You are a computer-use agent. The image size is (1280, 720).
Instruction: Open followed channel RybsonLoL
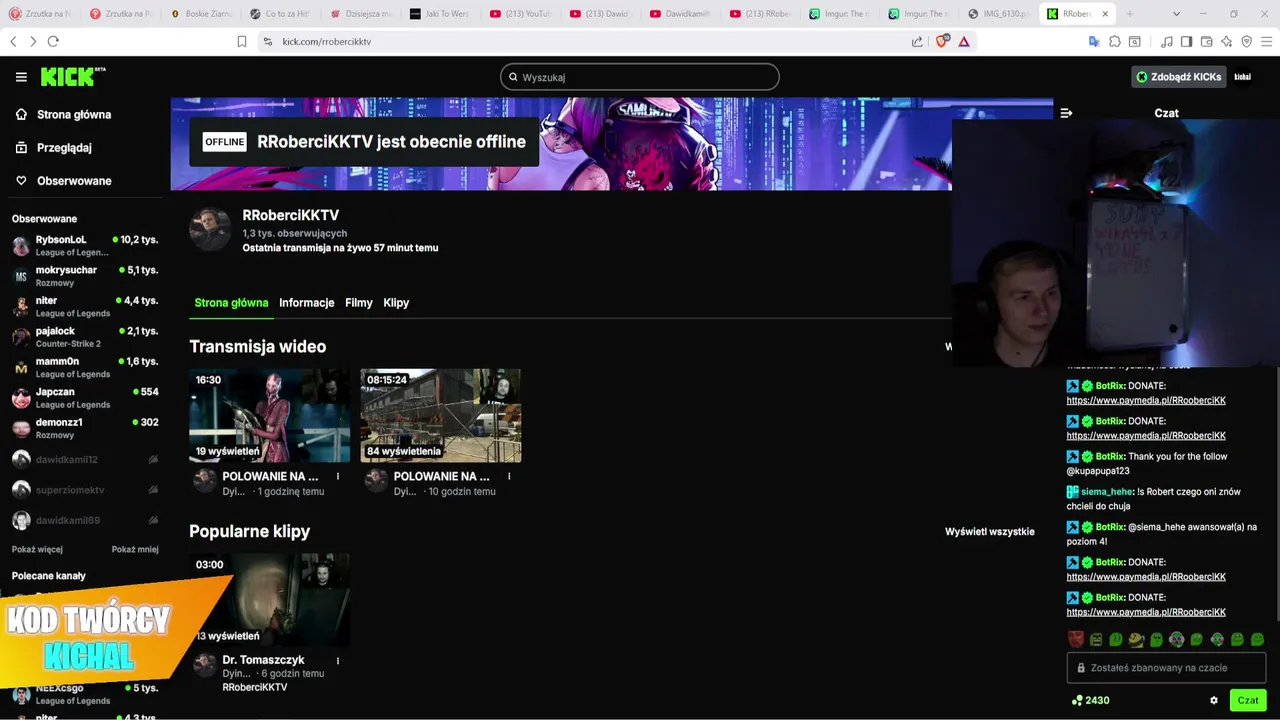point(85,246)
